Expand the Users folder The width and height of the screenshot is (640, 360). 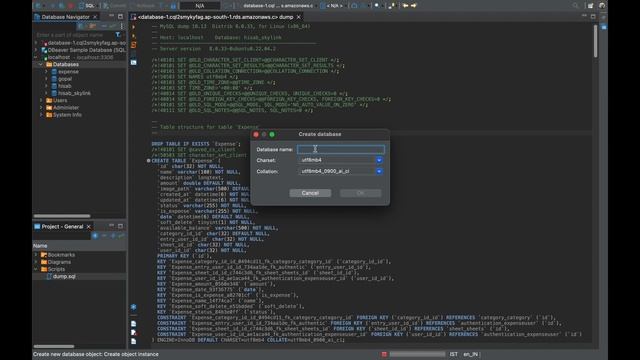click(41, 100)
